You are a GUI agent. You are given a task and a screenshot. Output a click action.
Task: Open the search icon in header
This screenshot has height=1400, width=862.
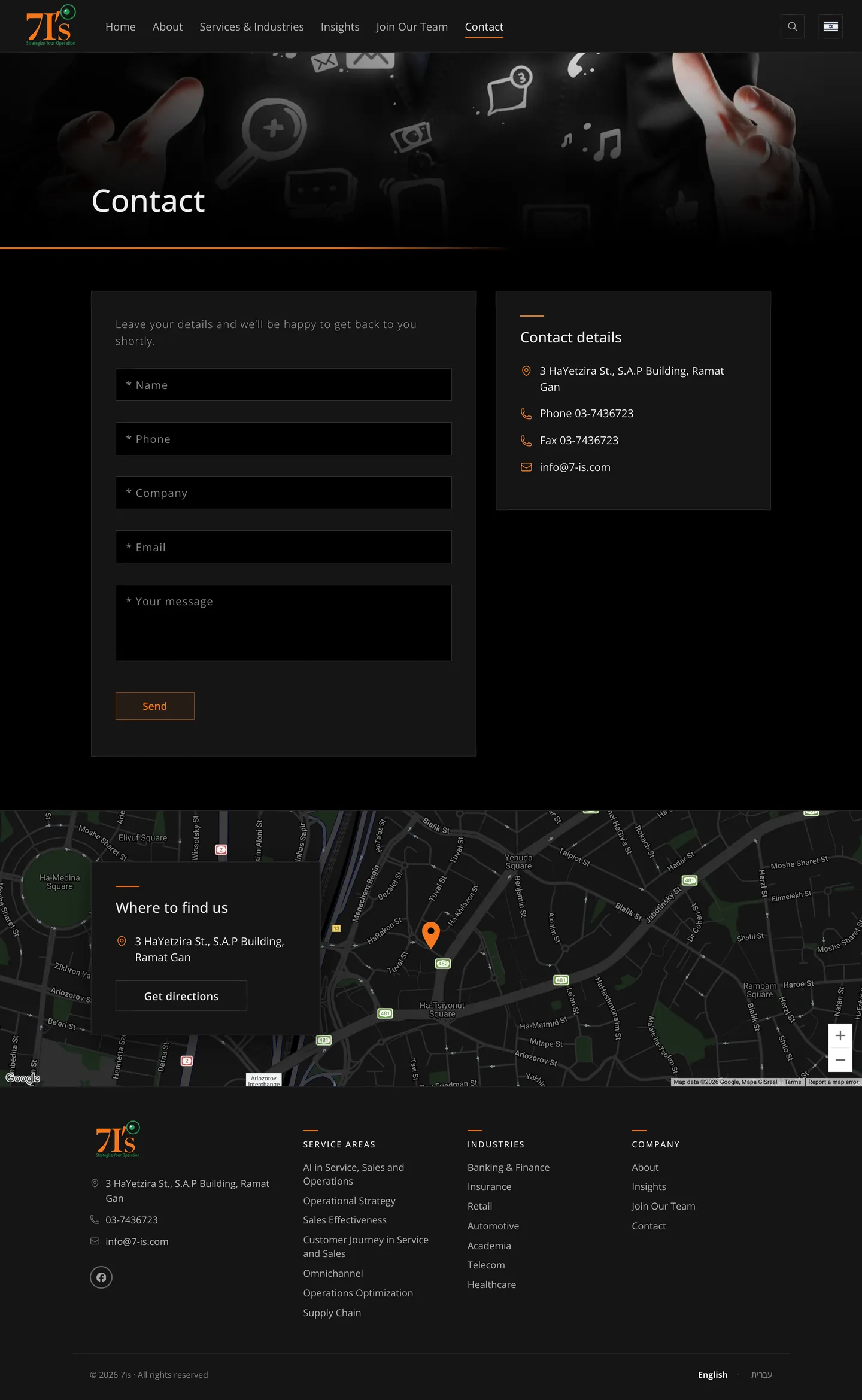(x=792, y=26)
